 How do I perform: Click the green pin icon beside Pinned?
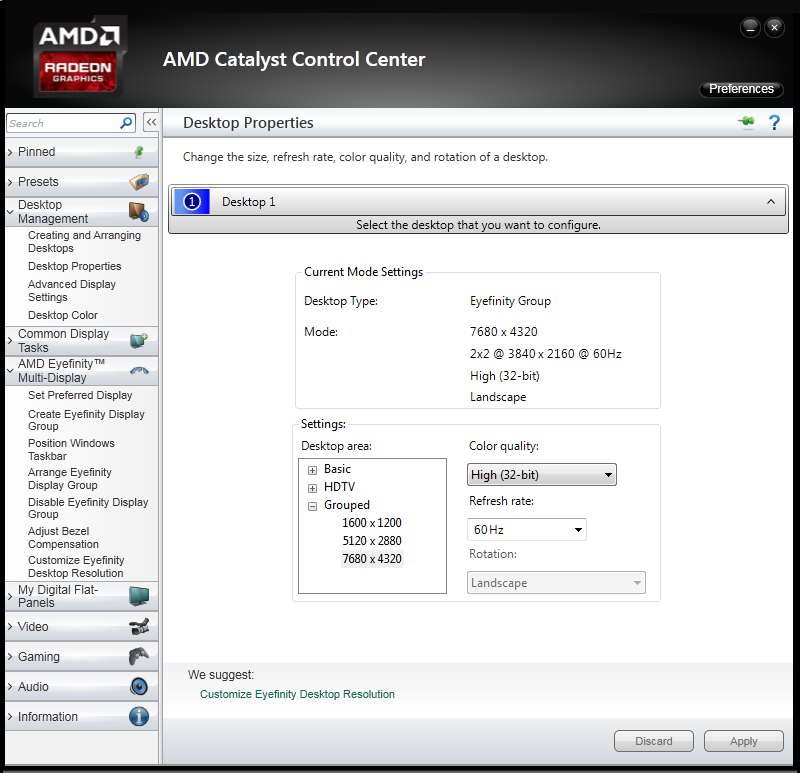click(x=139, y=152)
